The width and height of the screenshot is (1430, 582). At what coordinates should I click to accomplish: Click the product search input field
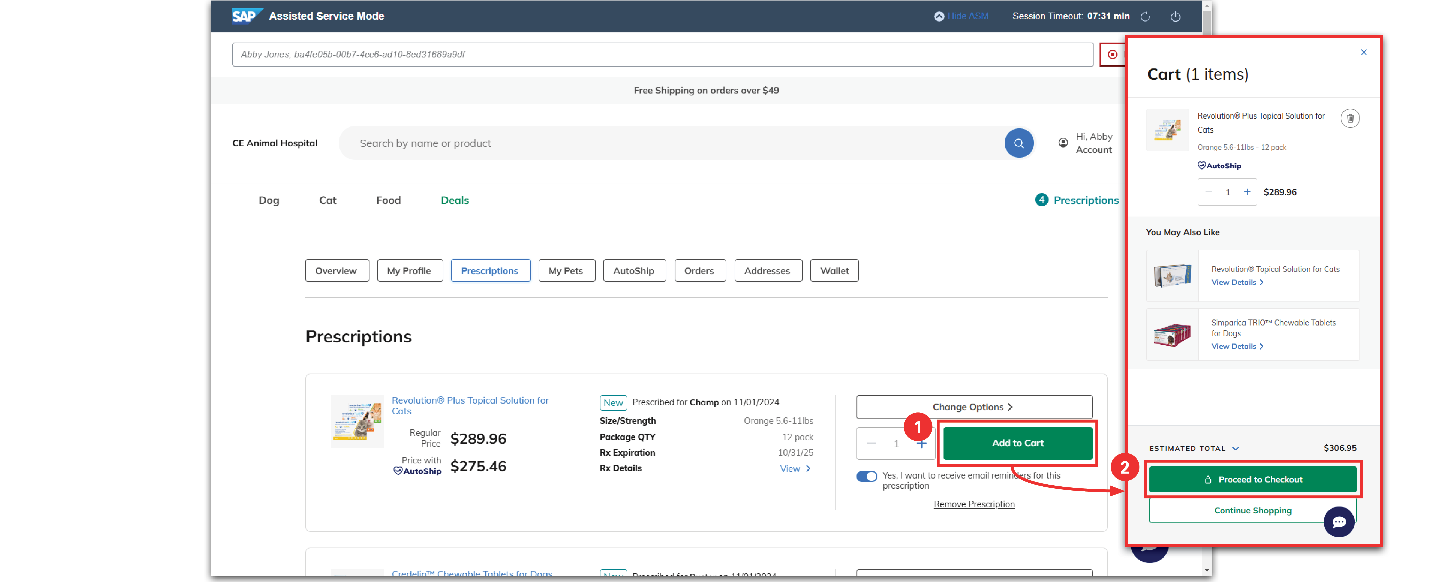coord(670,143)
